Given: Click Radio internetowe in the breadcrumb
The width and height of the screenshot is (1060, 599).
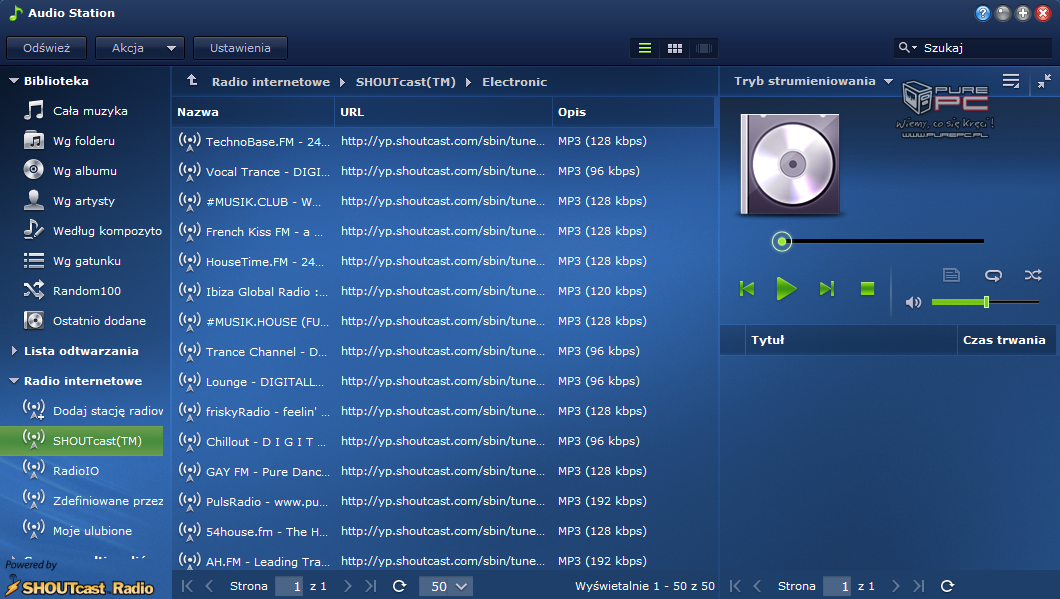Looking at the screenshot, I should [270, 82].
